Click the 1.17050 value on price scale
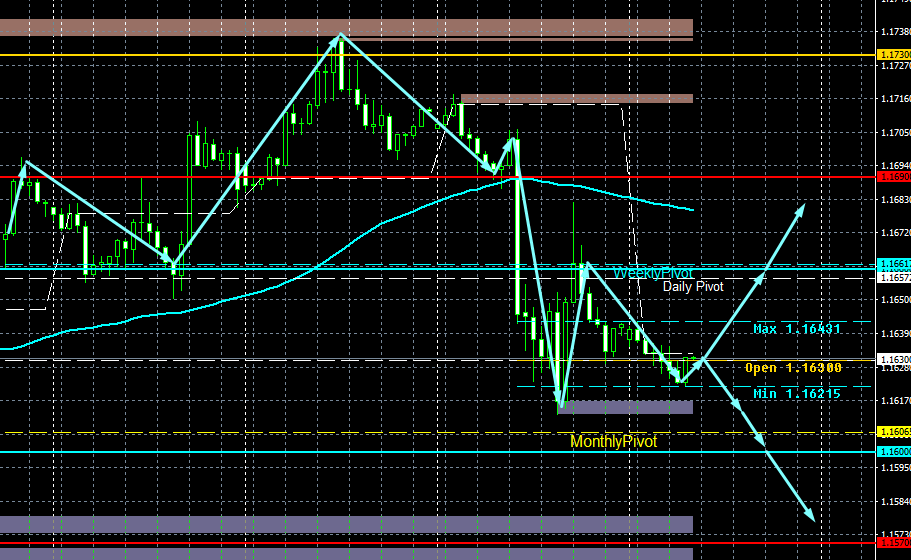The height and width of the screenshot is (560, 911). (x=895, y=133)
